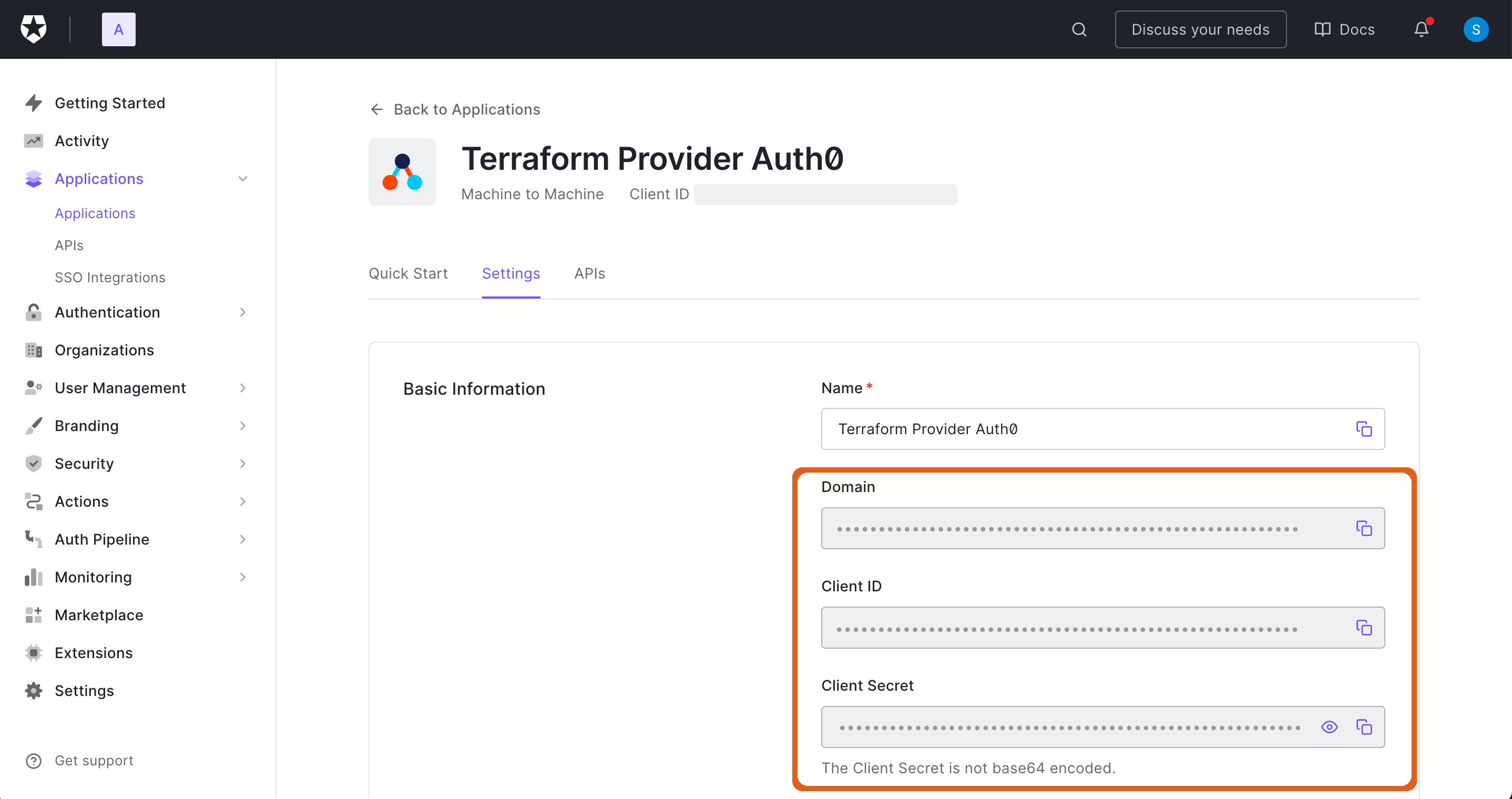The image size is (1512, 799).
Task: Click the User Management person icon
Action: pyautogui.click(x=34, y=388)
